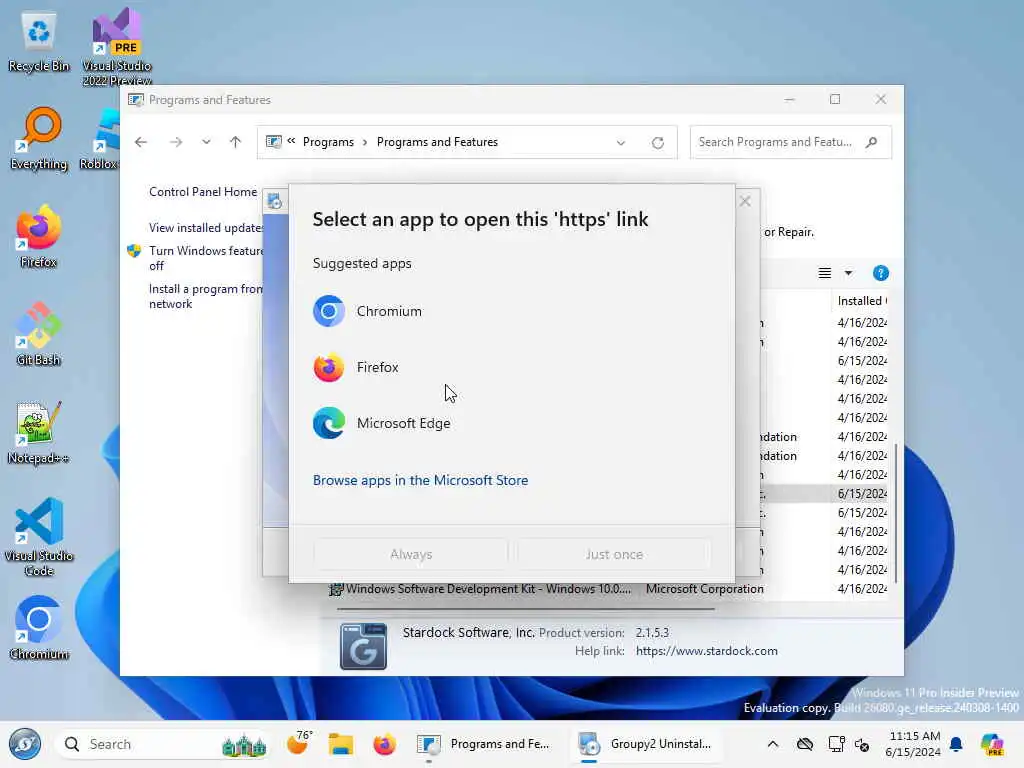Open View installed updates link
This screenshot has height=768, width=1024.
point(205,227)
